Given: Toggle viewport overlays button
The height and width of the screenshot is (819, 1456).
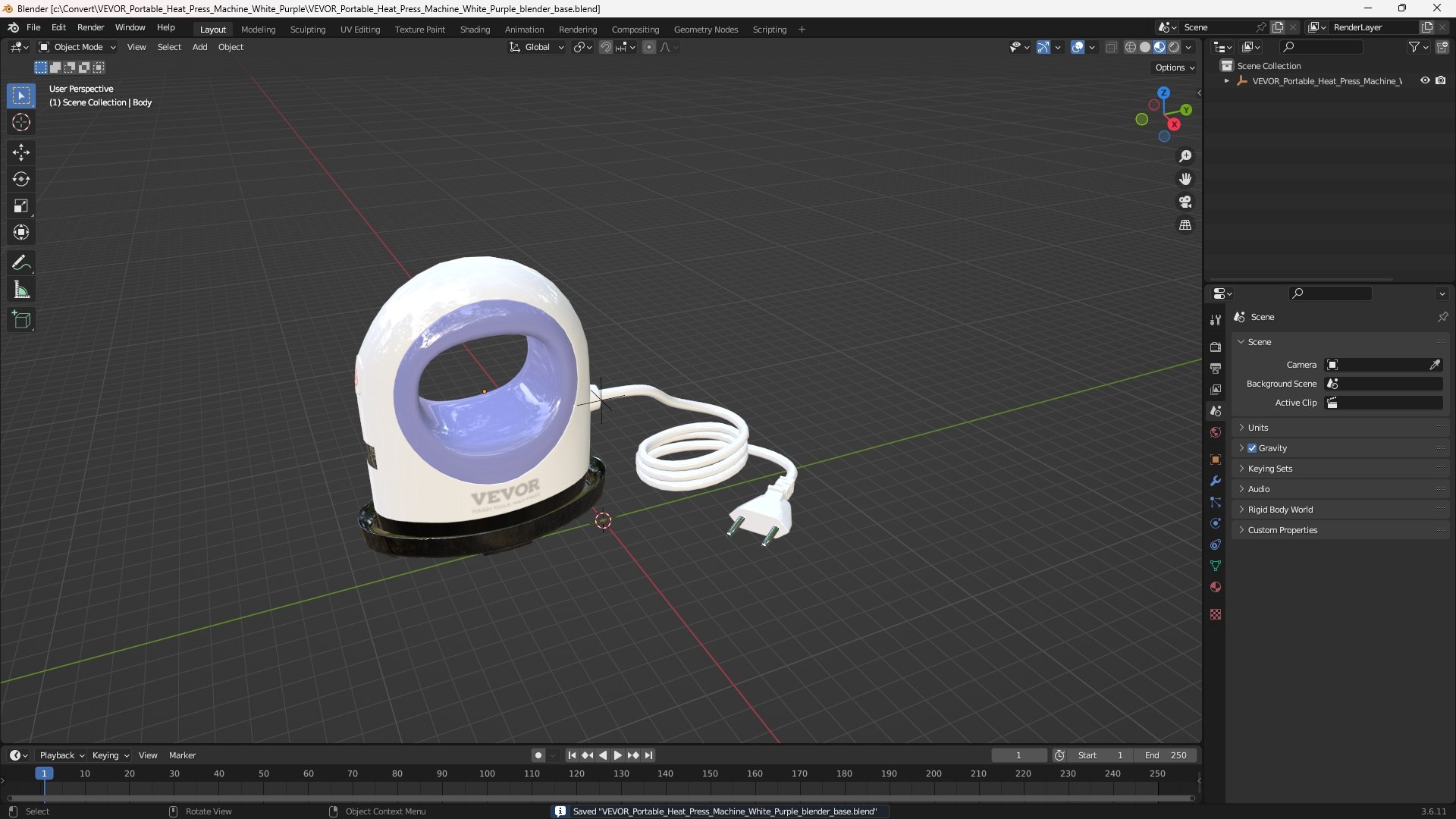Looking at the screenshot, I should click(x=1078, y=47).
